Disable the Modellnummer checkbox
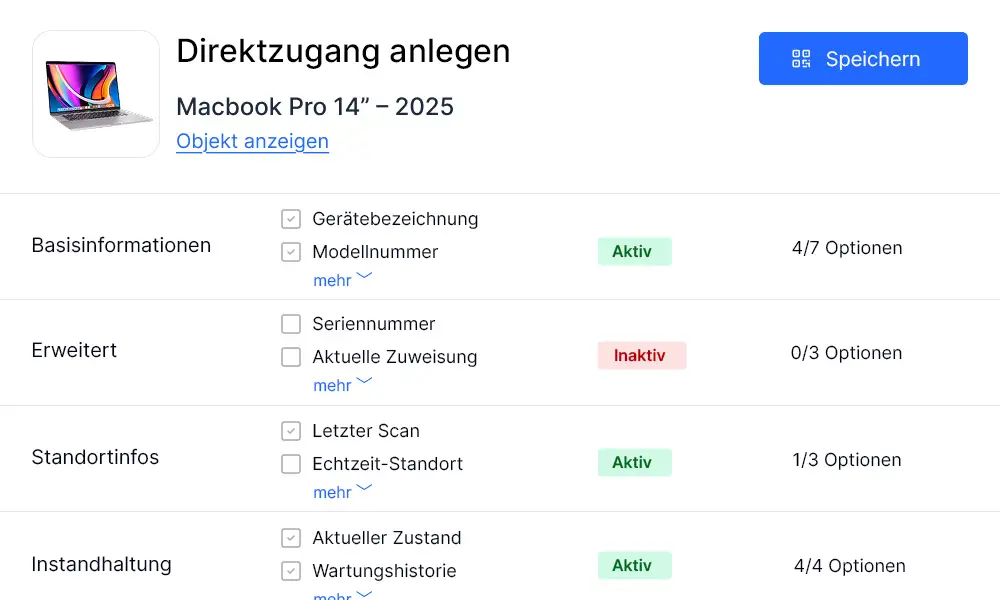The image size is (1000, 600). coord(291,252)
